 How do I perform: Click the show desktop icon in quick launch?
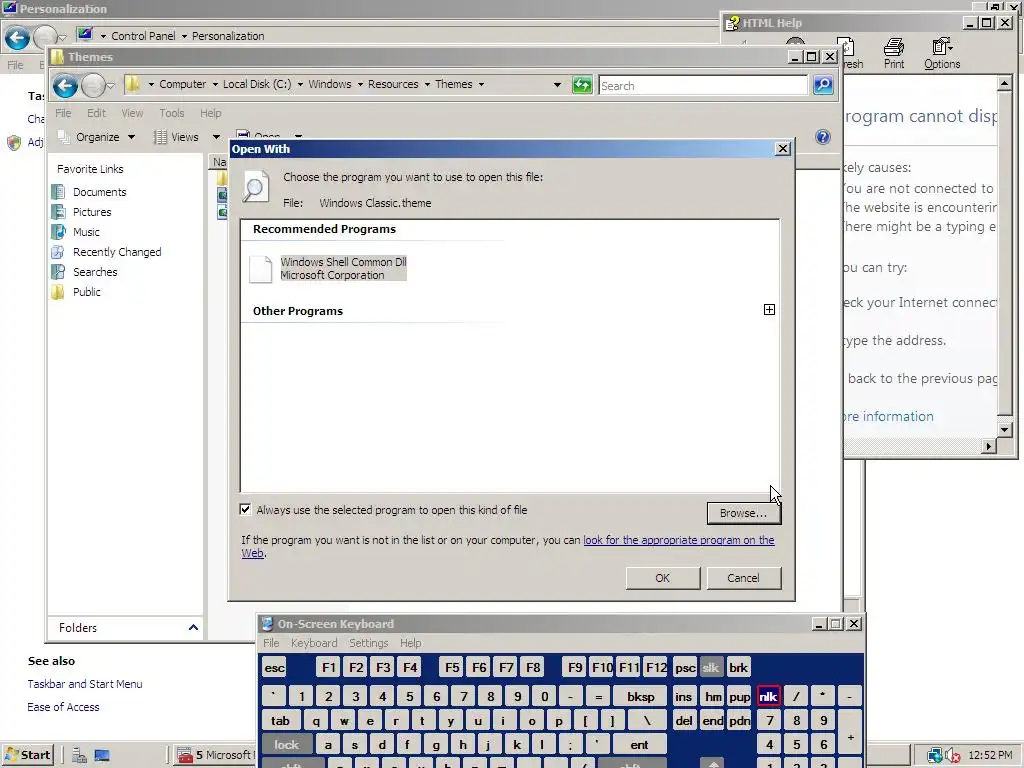click(x=102, y=756)
